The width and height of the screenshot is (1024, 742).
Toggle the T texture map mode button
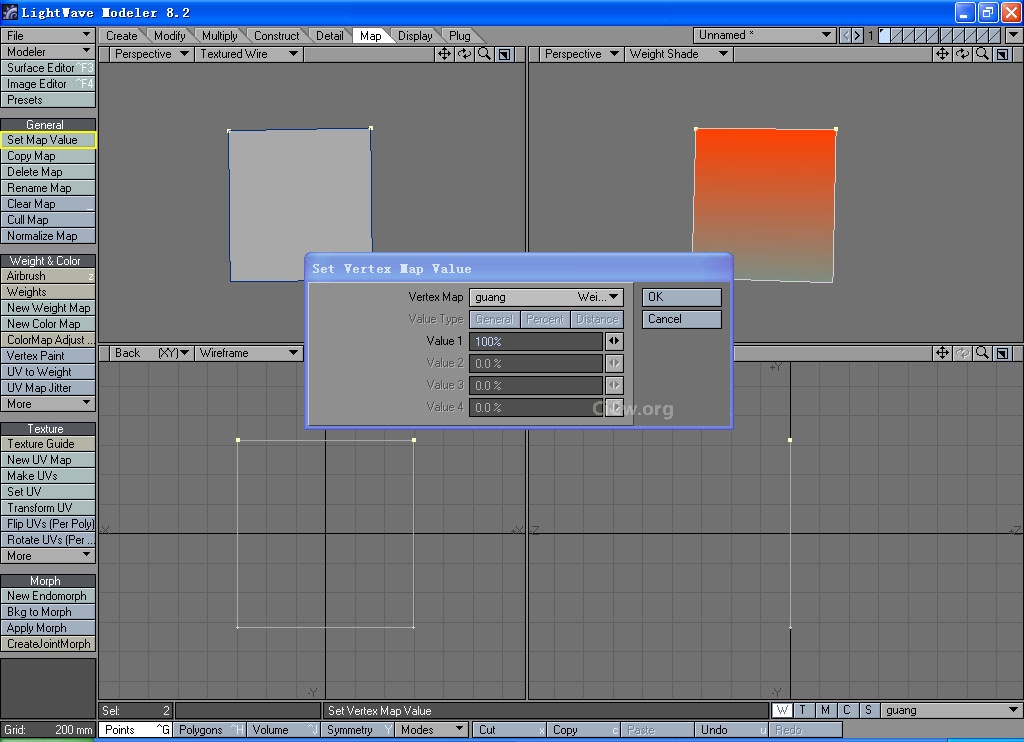803,710
